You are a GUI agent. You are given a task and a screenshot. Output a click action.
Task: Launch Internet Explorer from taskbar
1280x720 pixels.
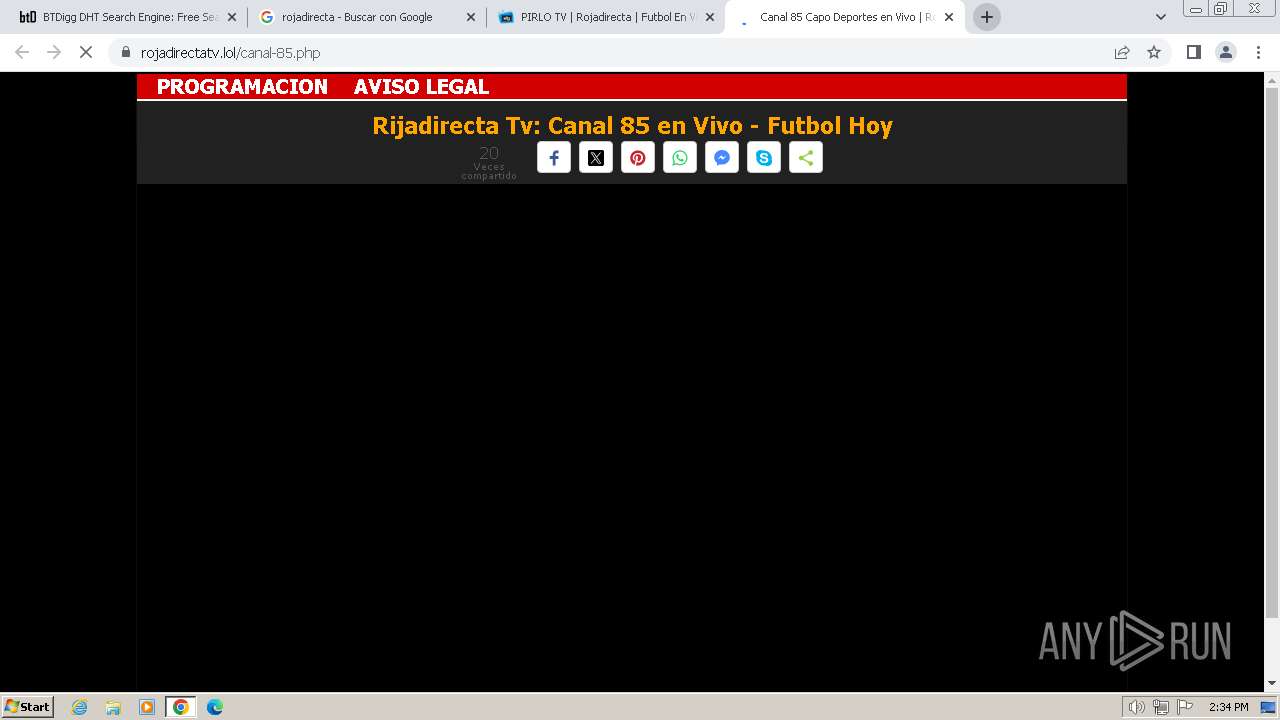tap(80, 707)
